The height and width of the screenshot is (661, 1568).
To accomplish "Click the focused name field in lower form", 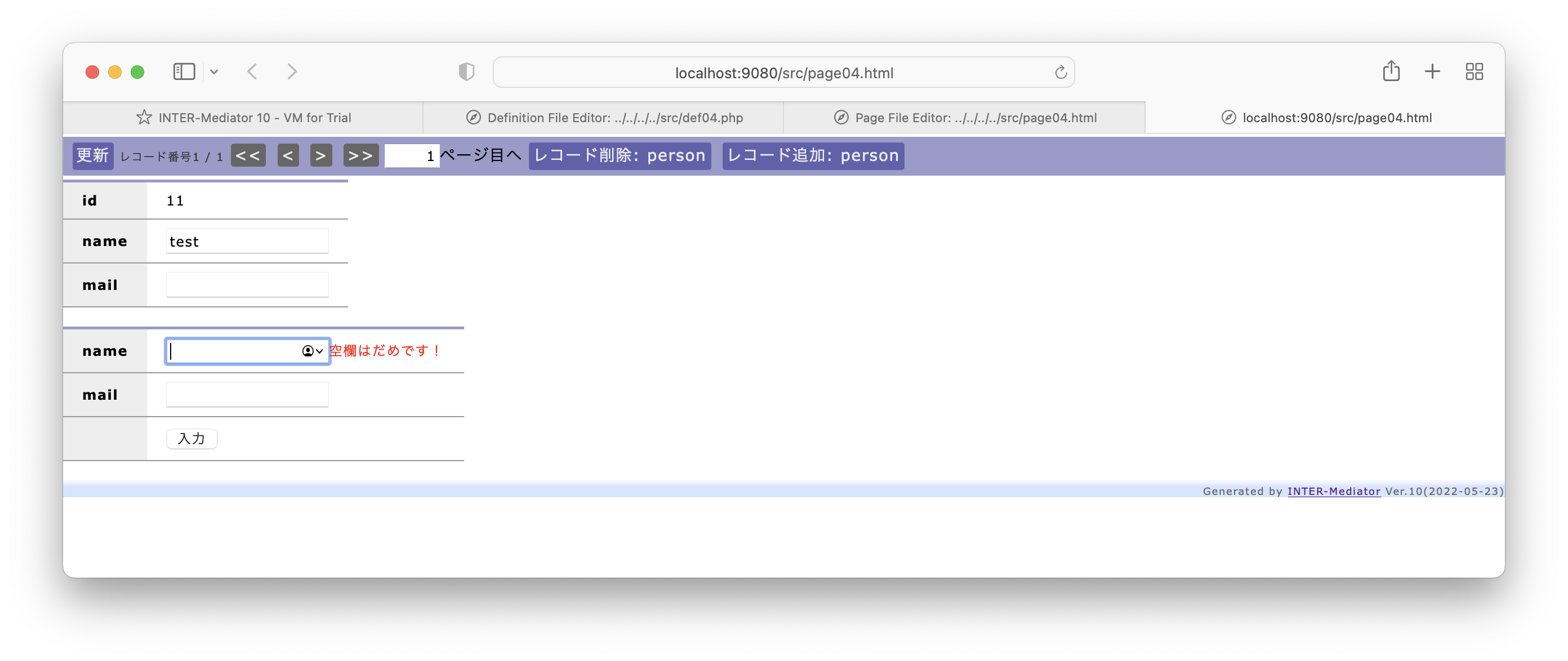I will click(247, 351).
